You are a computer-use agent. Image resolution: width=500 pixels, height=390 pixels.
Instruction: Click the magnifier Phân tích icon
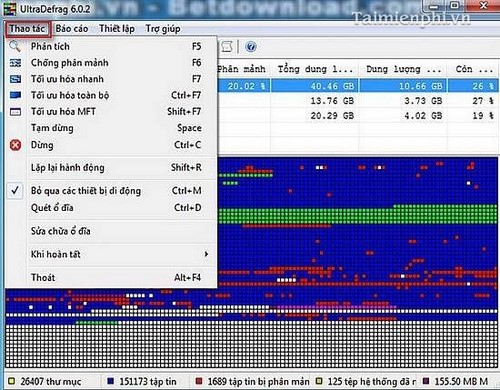[15, 46]
